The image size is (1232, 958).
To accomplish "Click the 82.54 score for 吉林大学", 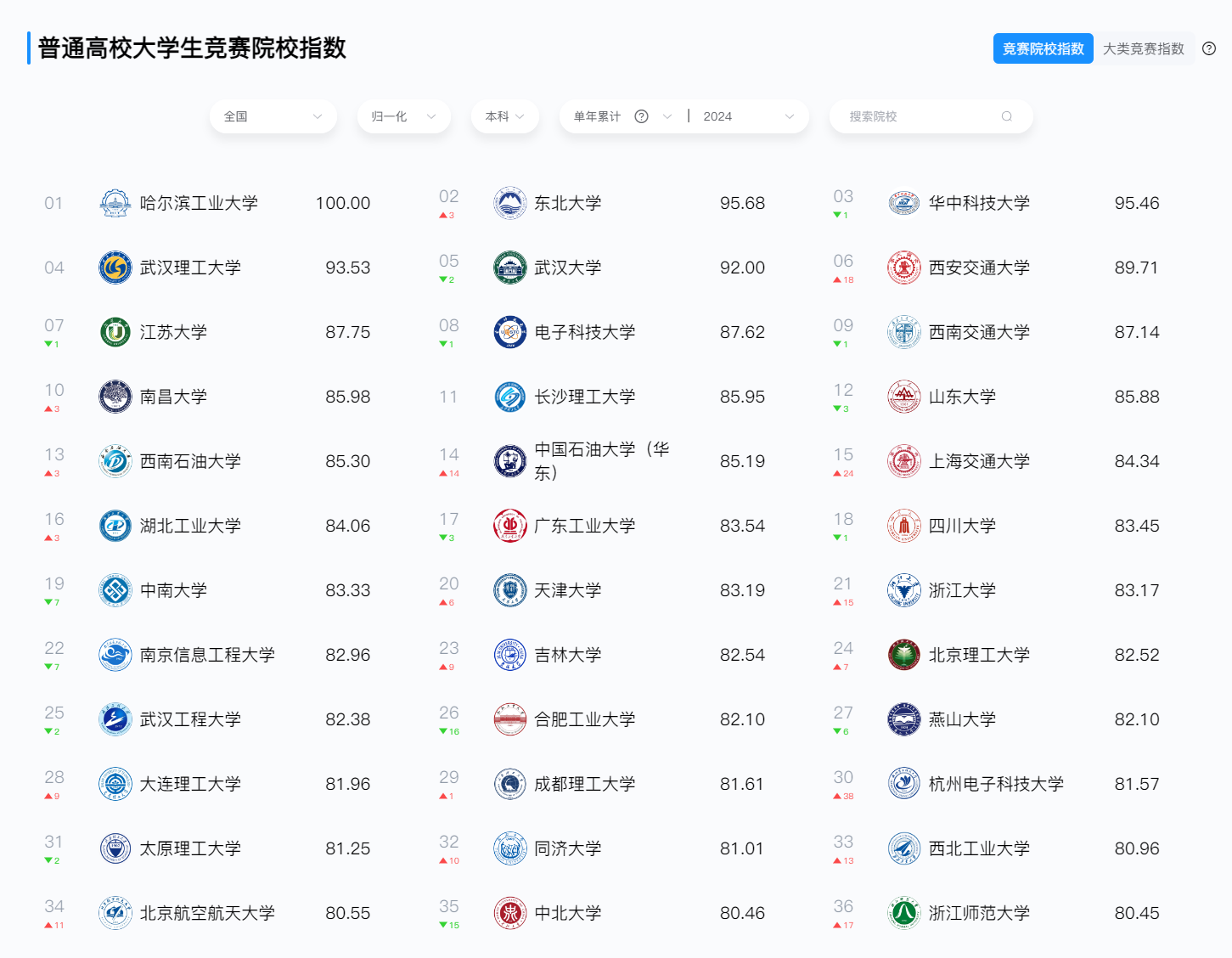I will click(x=742, y=655).
